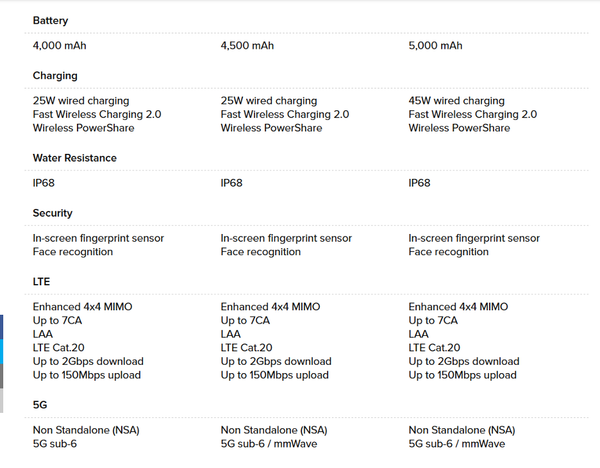Click the light gray share strip
Viewport: 600px width, 468px height.
coord(2,401)
